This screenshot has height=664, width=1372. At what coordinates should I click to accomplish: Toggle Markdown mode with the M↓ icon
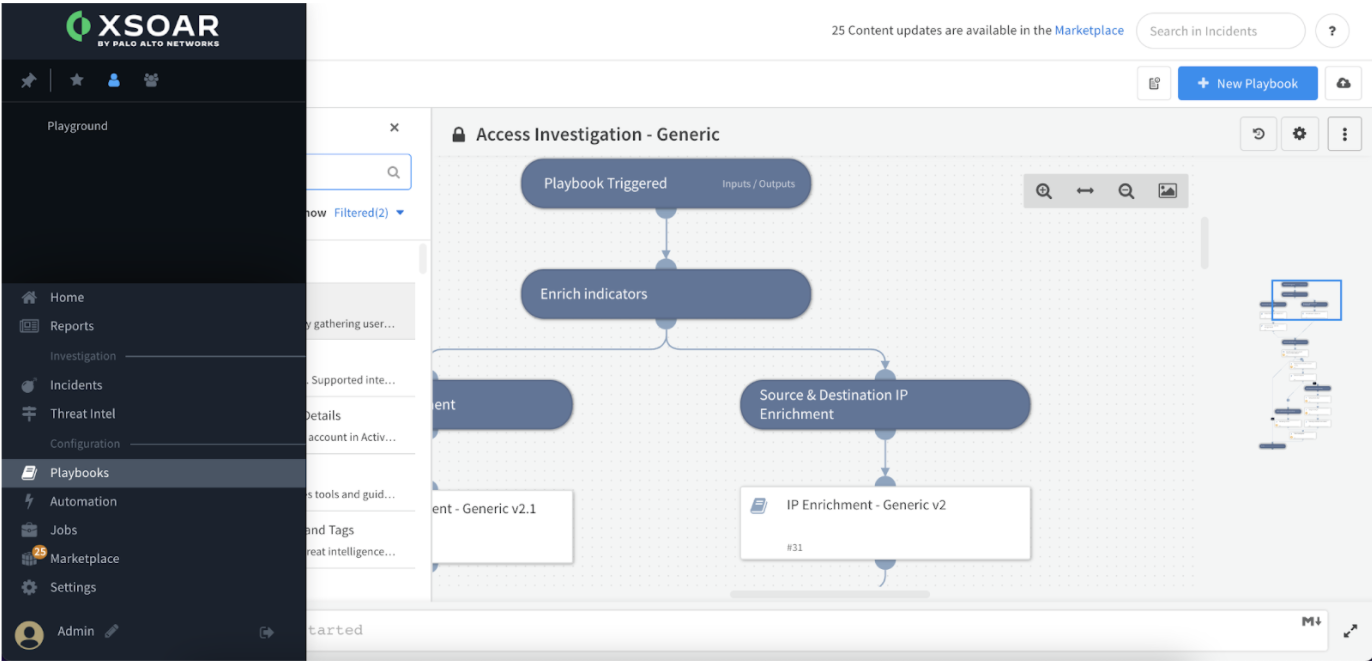point(1311,622)
